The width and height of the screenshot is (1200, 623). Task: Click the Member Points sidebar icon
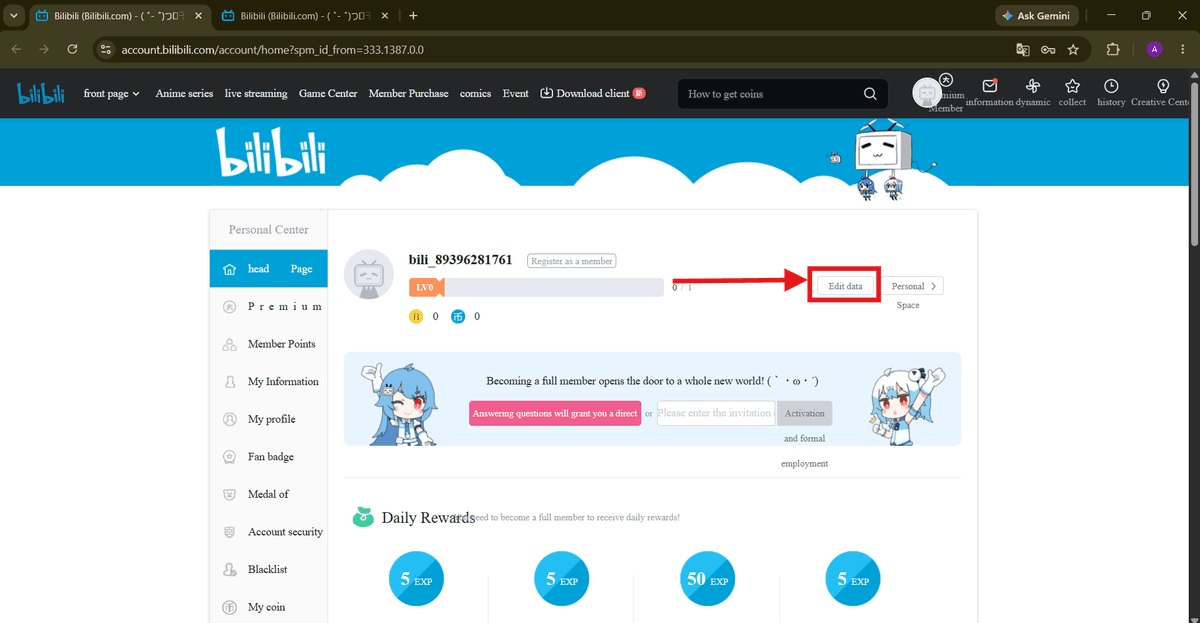pyautogui.click(x=229, y=344)
